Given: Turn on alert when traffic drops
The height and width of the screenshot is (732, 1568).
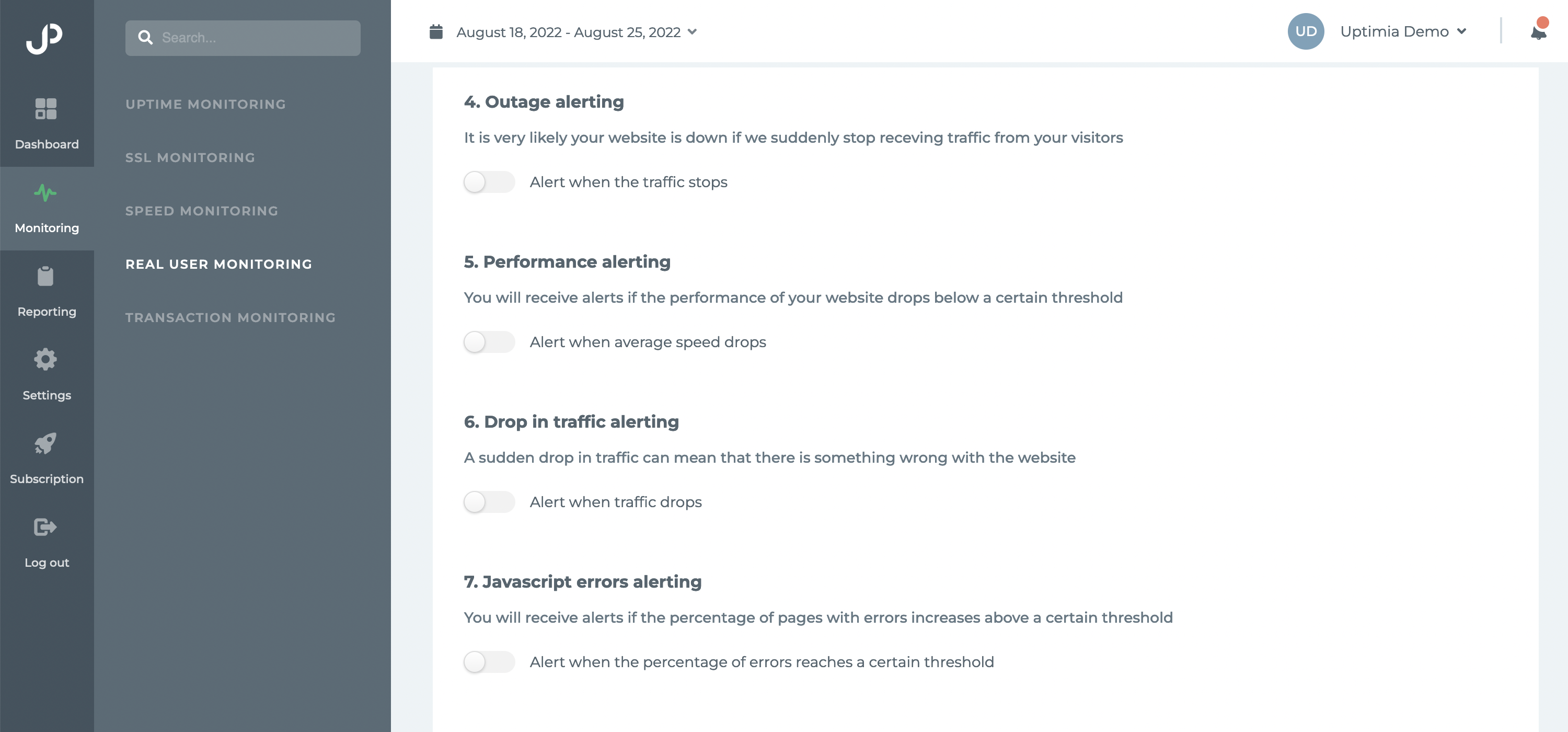Looking at the screenshot, I should click(489, 502).
